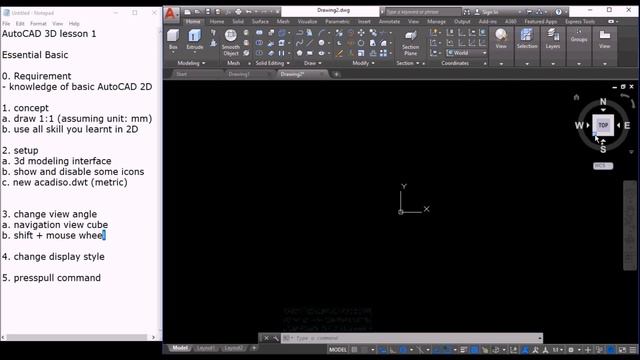This screenshot has width=640, height=360.
Task: Click the text '5. presspull command' in Notepad
Action: 51,278
